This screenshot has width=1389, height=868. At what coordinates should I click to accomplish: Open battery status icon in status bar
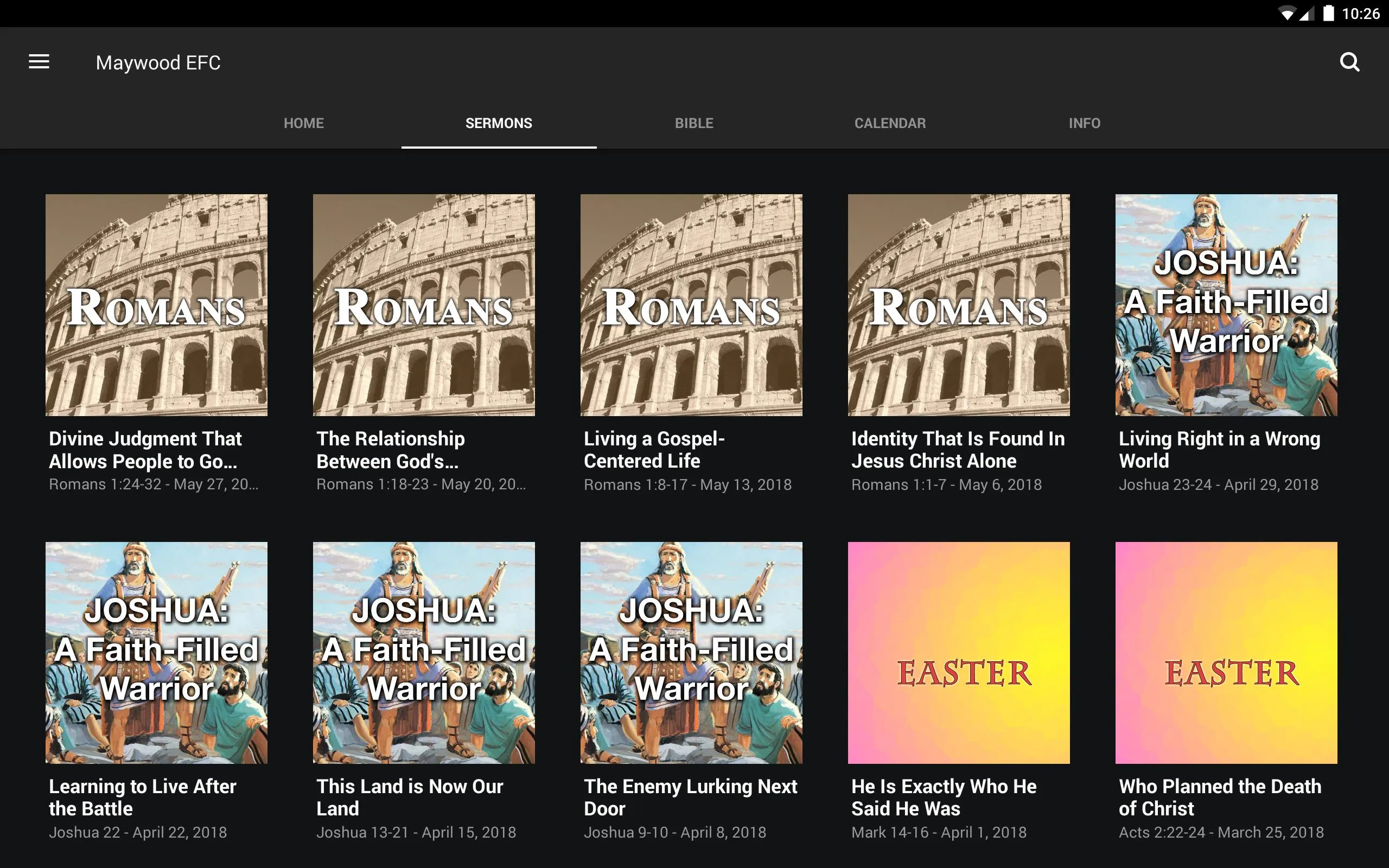point(1323,14)
